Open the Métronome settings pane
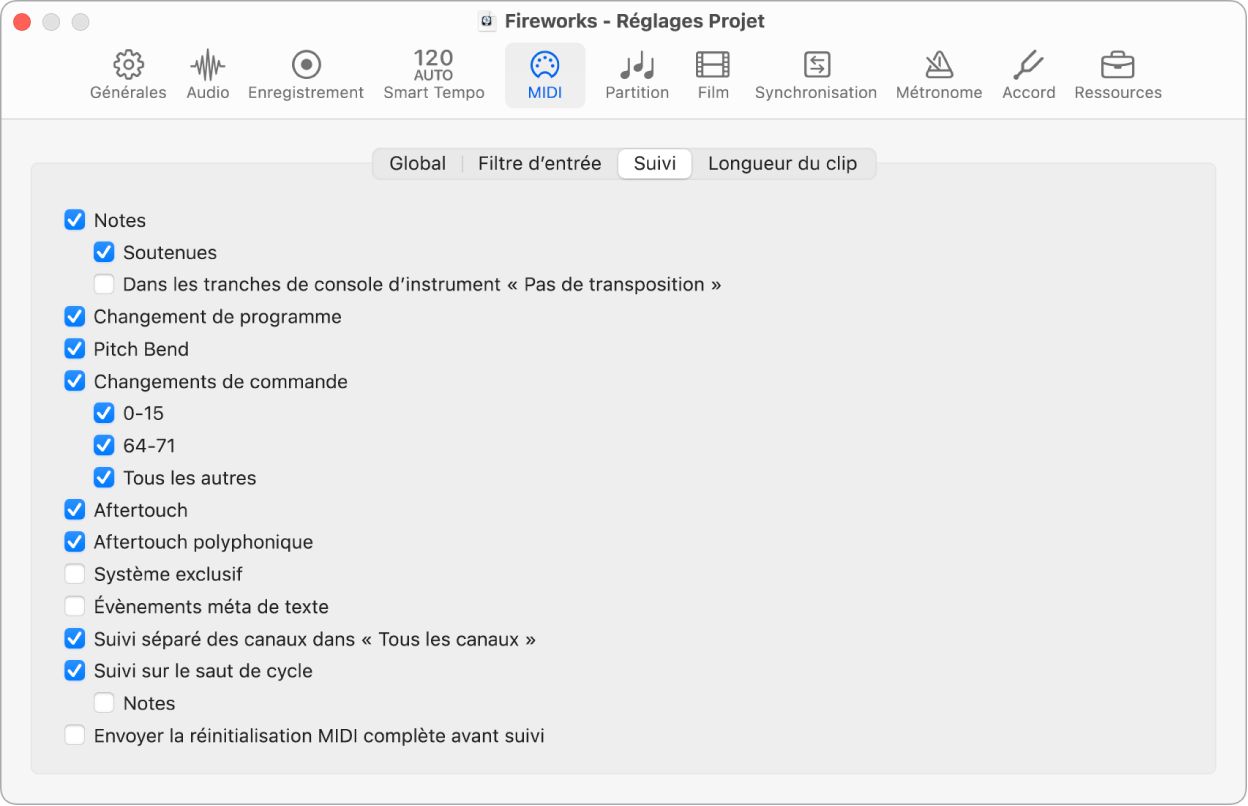This screenshot has width=1248, height=806. coord(939,76)
